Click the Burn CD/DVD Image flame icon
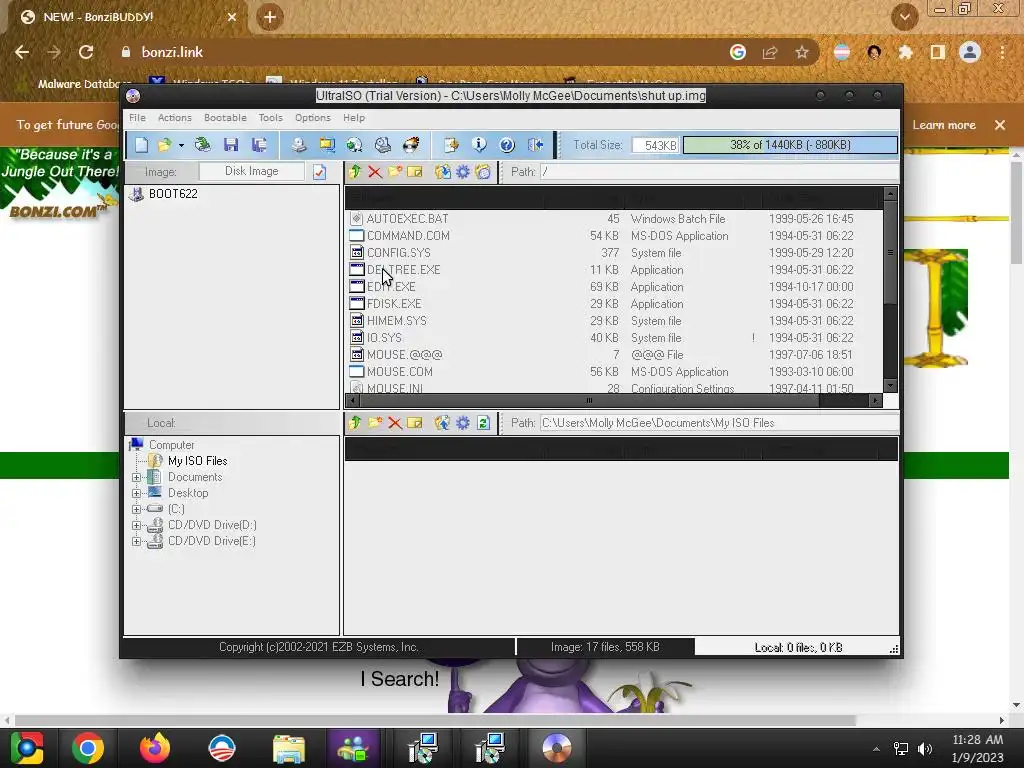The height and width of the screenshot is (768, 1024). coord(411,145)
